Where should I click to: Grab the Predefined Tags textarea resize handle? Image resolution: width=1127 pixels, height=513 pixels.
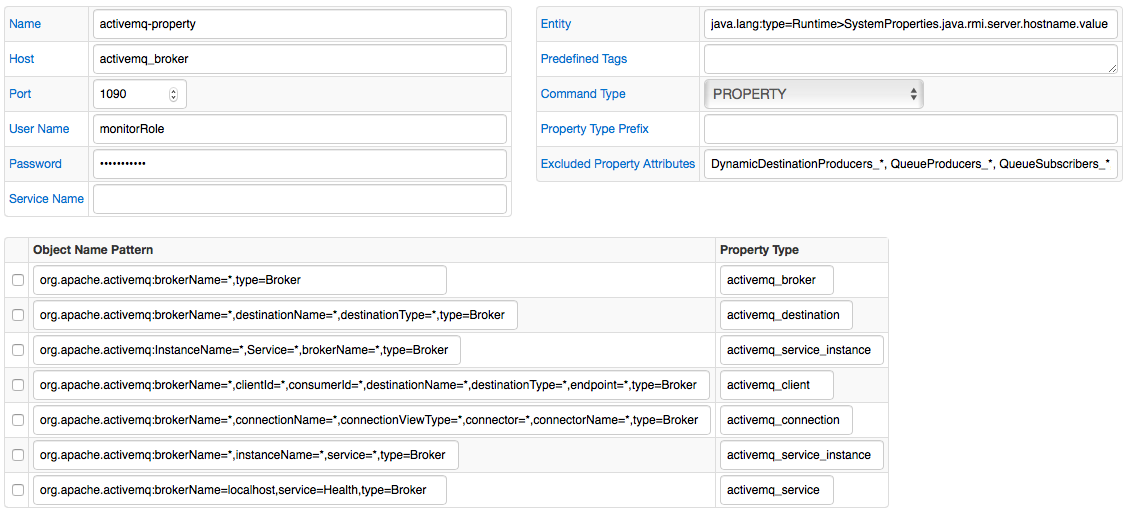click(x=1113, y=68)
